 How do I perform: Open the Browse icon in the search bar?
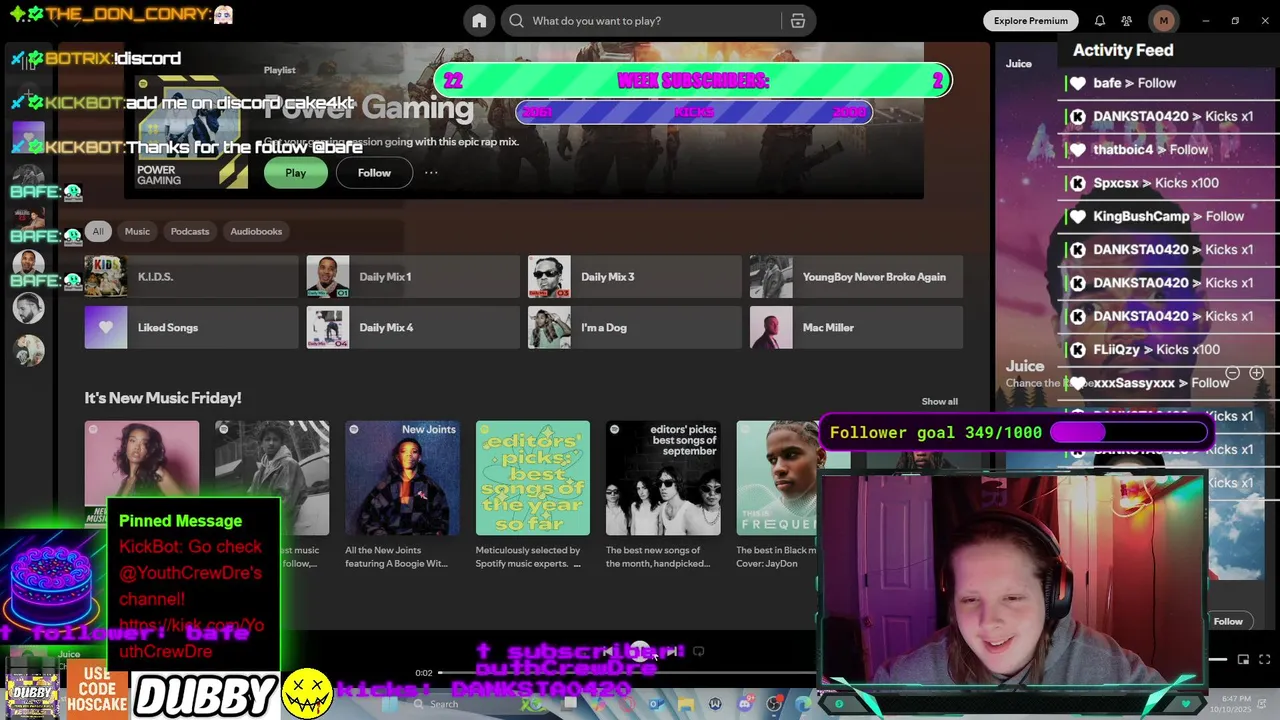[797, 21]
